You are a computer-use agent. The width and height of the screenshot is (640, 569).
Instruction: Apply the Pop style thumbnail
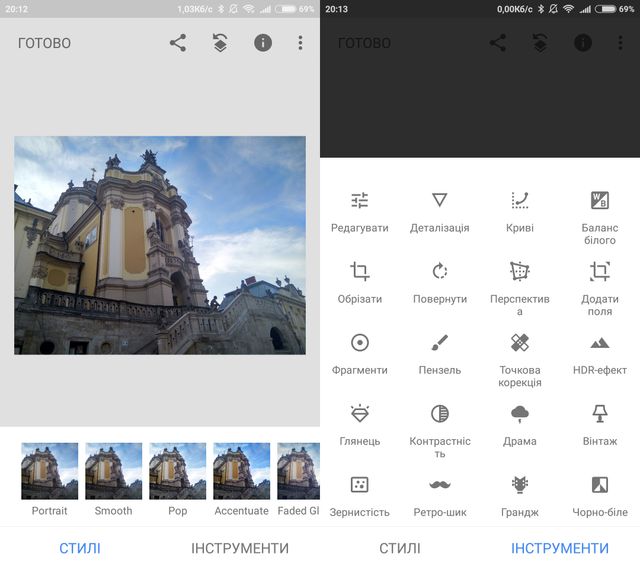[178, 471]
